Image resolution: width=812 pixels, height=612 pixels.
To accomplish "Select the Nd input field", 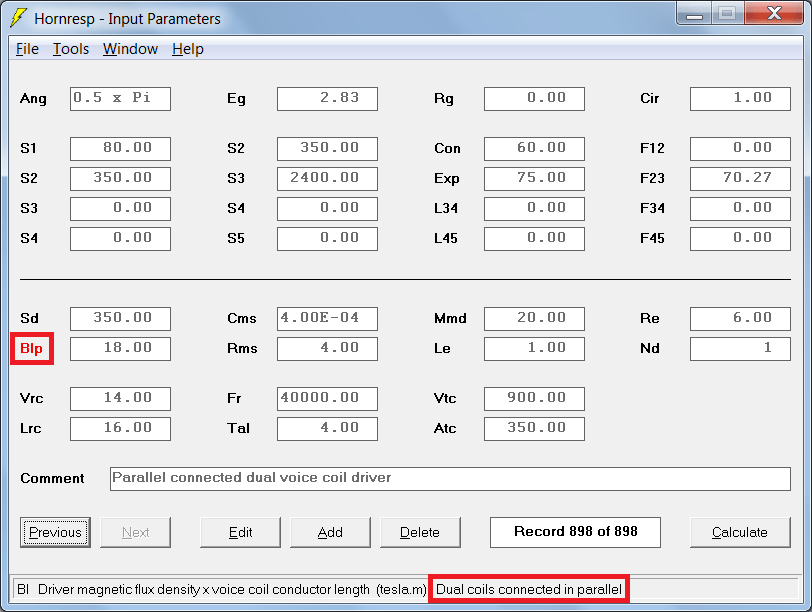I will (741, 349).
